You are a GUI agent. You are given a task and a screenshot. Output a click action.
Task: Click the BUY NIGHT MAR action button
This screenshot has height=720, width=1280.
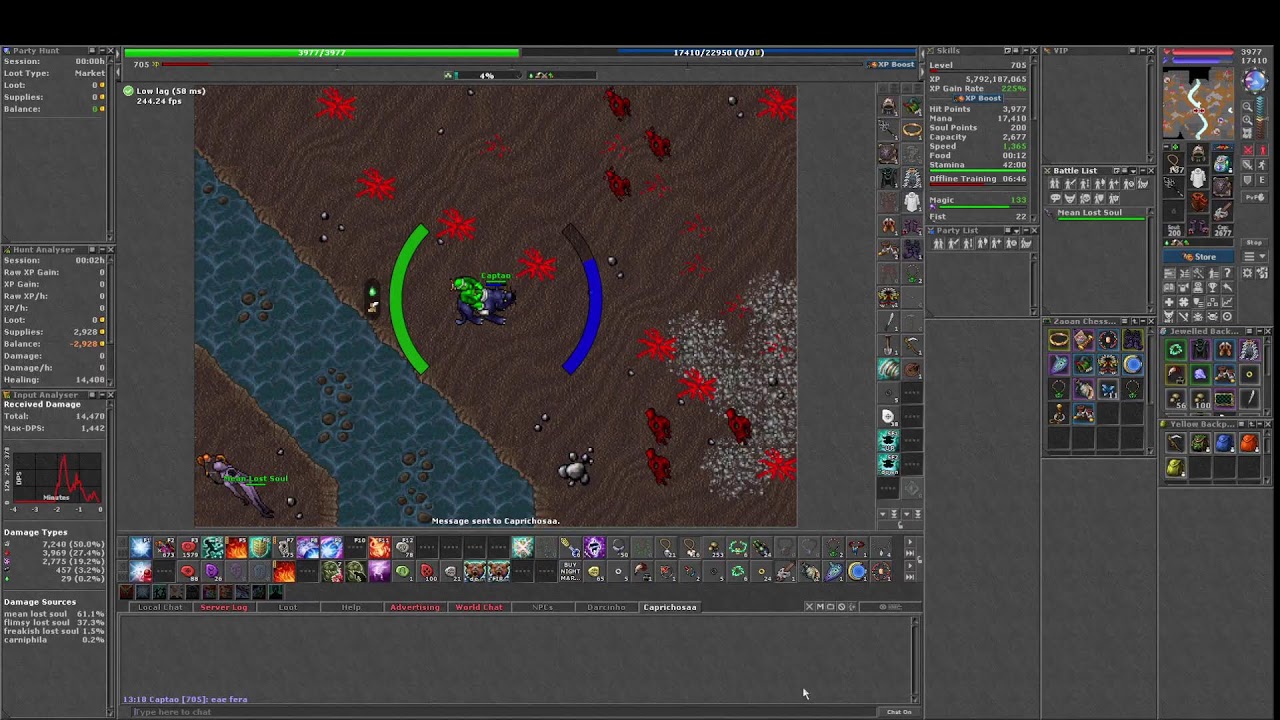pyautogui.click(x=570, y=571)
